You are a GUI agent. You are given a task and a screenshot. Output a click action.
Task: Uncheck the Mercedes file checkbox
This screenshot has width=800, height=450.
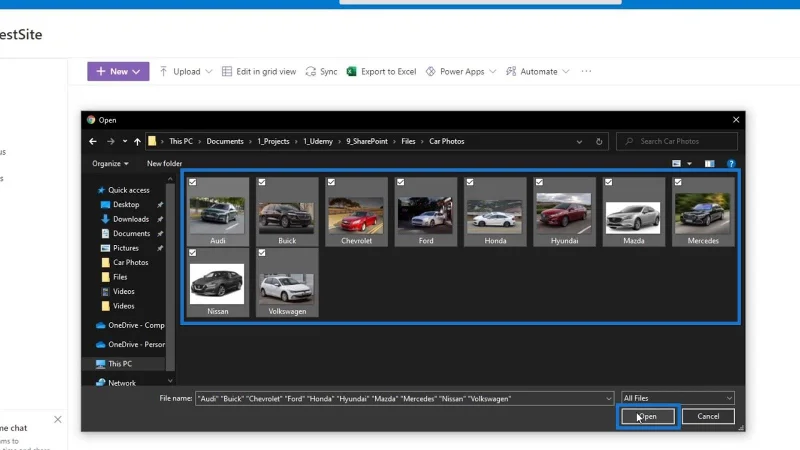point(678,182)
